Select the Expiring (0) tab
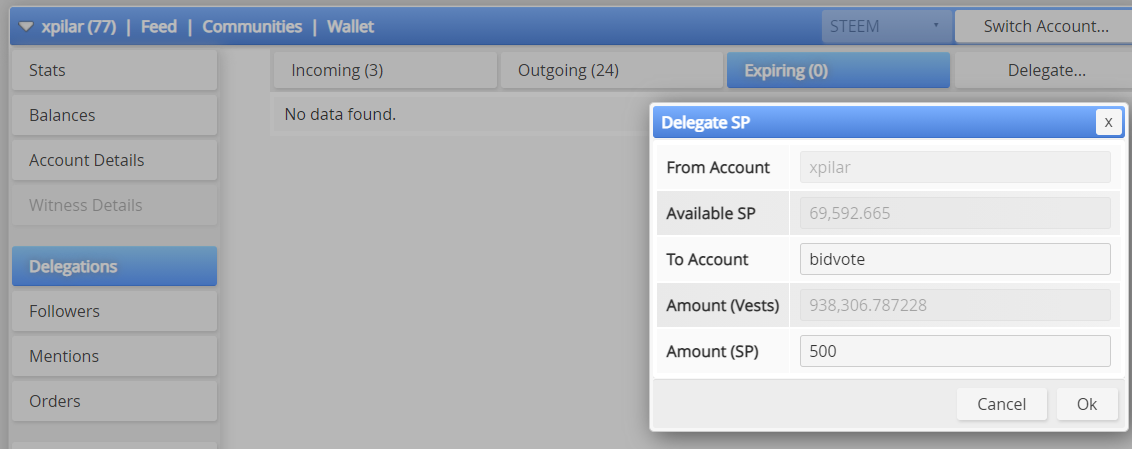The height and width of the screenshot is (449, 1132). click(838, 71)
